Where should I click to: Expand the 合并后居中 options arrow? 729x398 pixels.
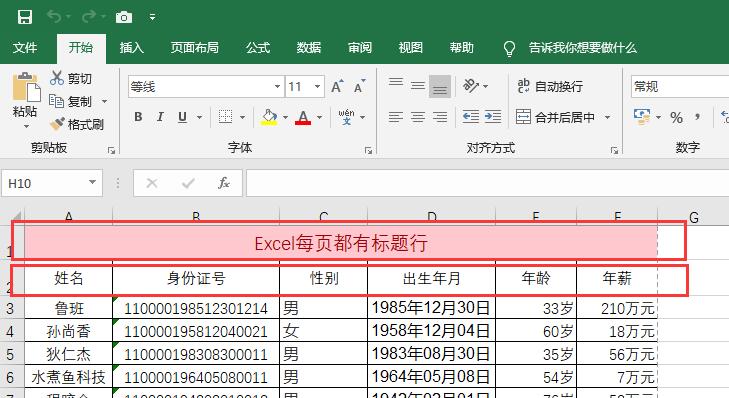pyautogui.click(x=607, y=117)
